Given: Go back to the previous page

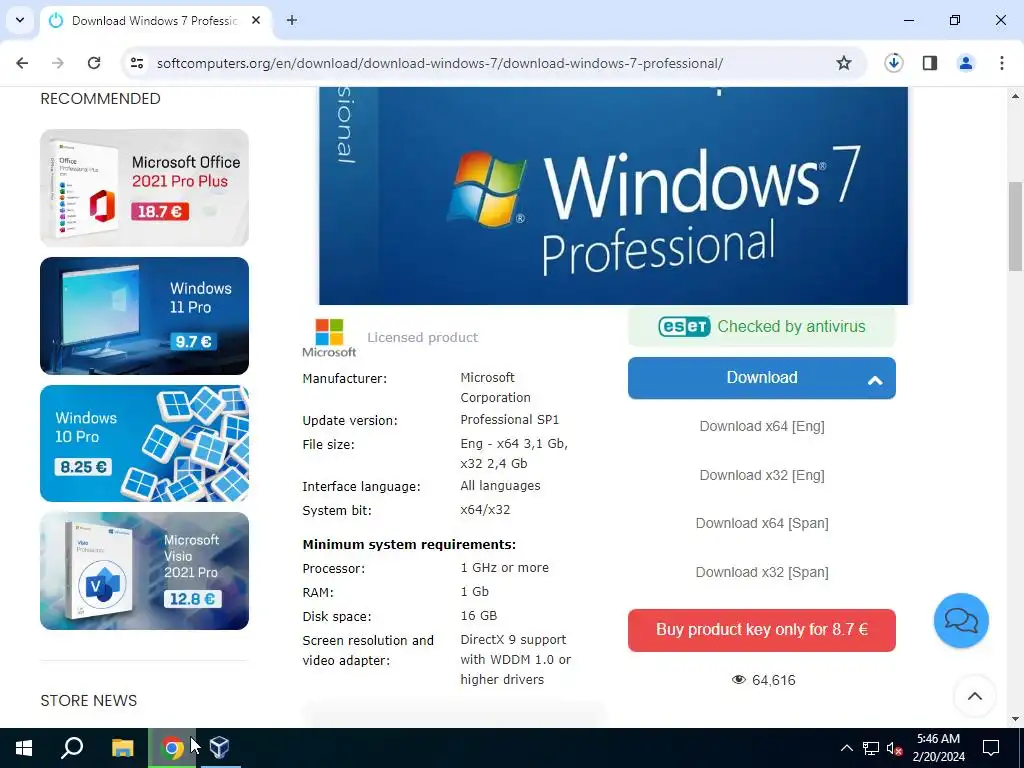Looking at the screenshot, I should 22,63.
